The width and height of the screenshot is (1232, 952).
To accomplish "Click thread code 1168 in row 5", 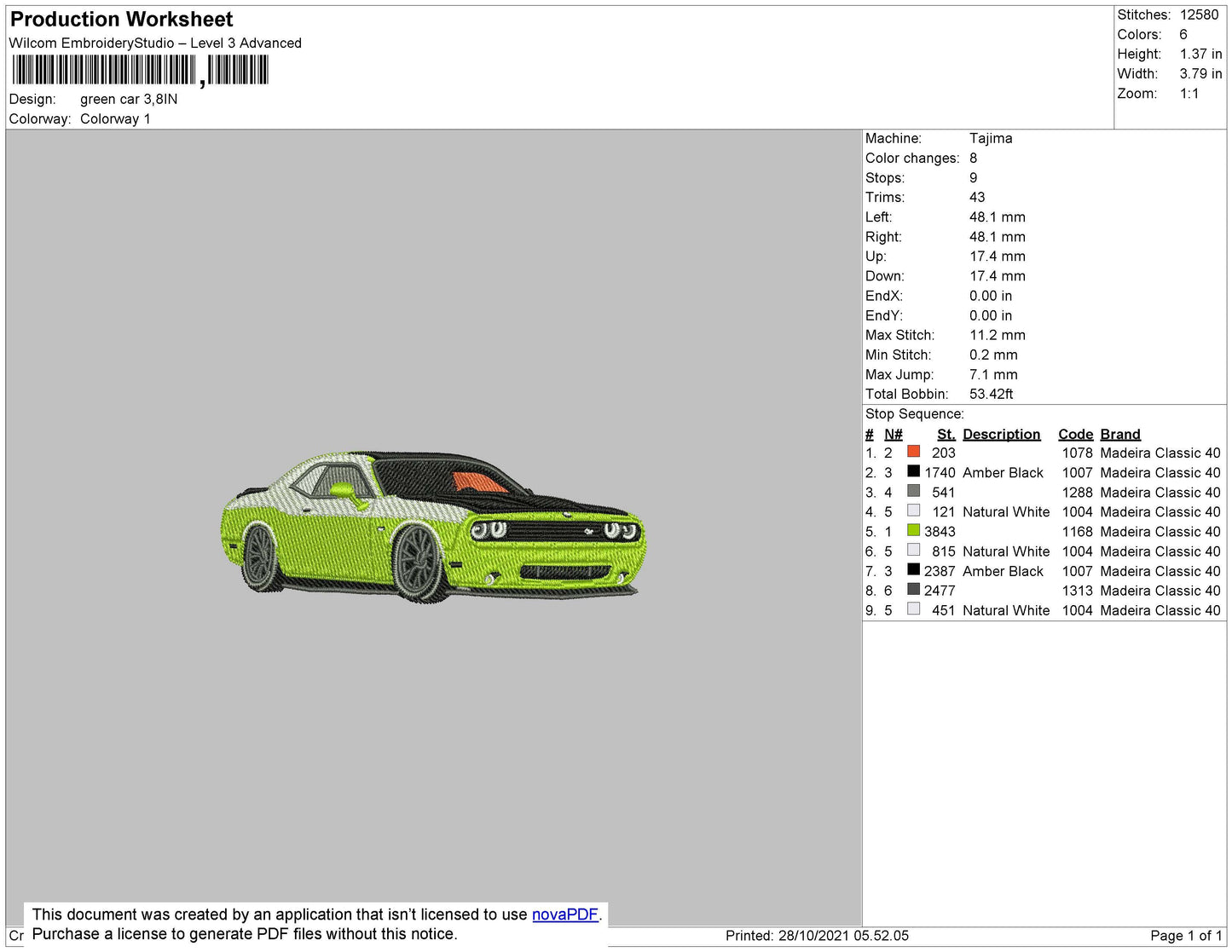I will tap(1078, 532).
